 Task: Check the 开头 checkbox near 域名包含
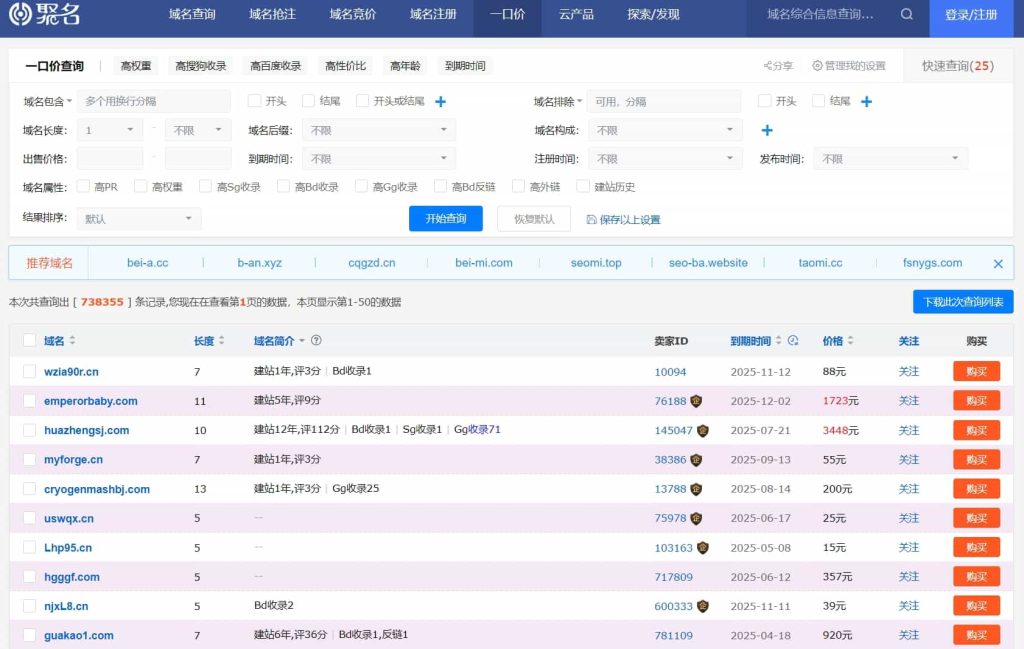coord(254,100)
